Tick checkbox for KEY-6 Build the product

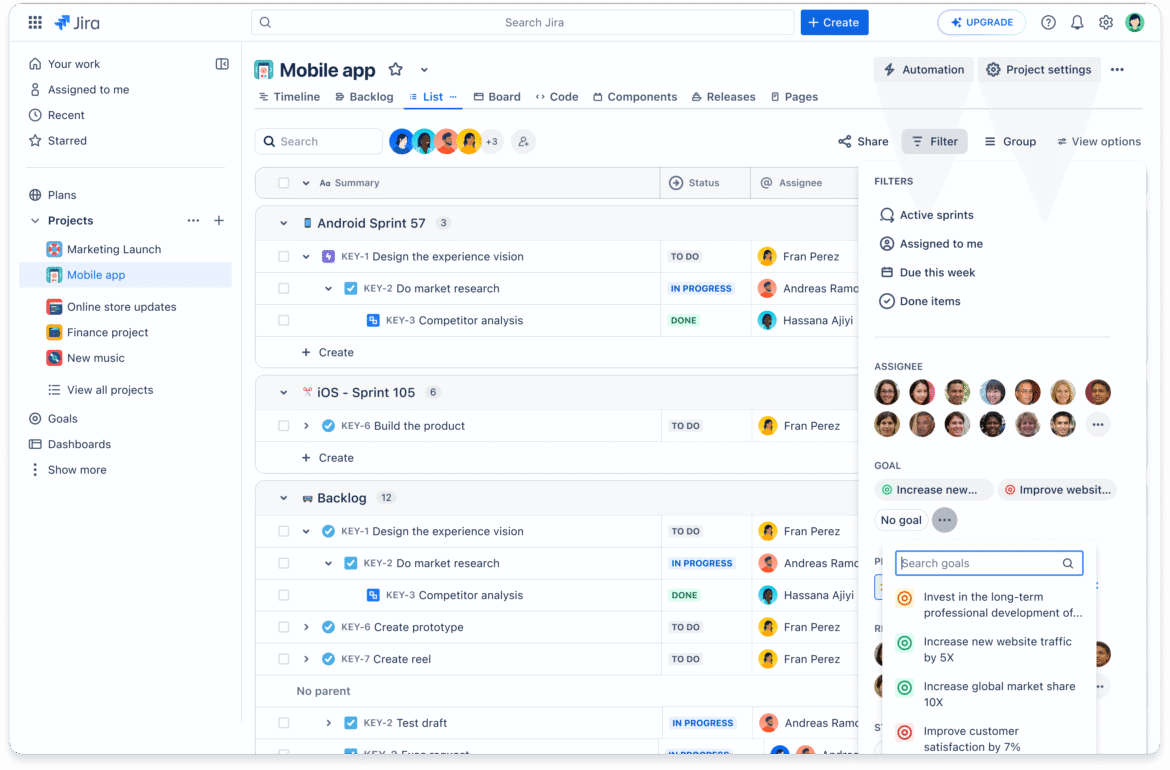[x=283, y=426]
